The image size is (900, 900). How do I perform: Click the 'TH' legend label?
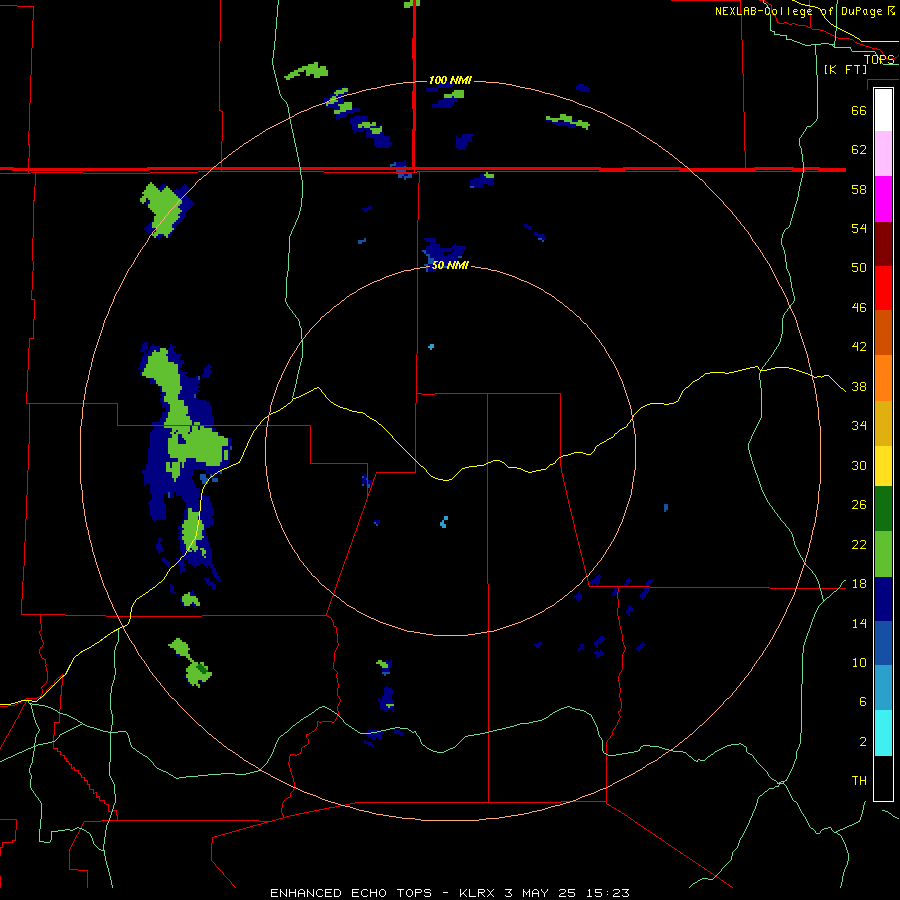[859, 781]
